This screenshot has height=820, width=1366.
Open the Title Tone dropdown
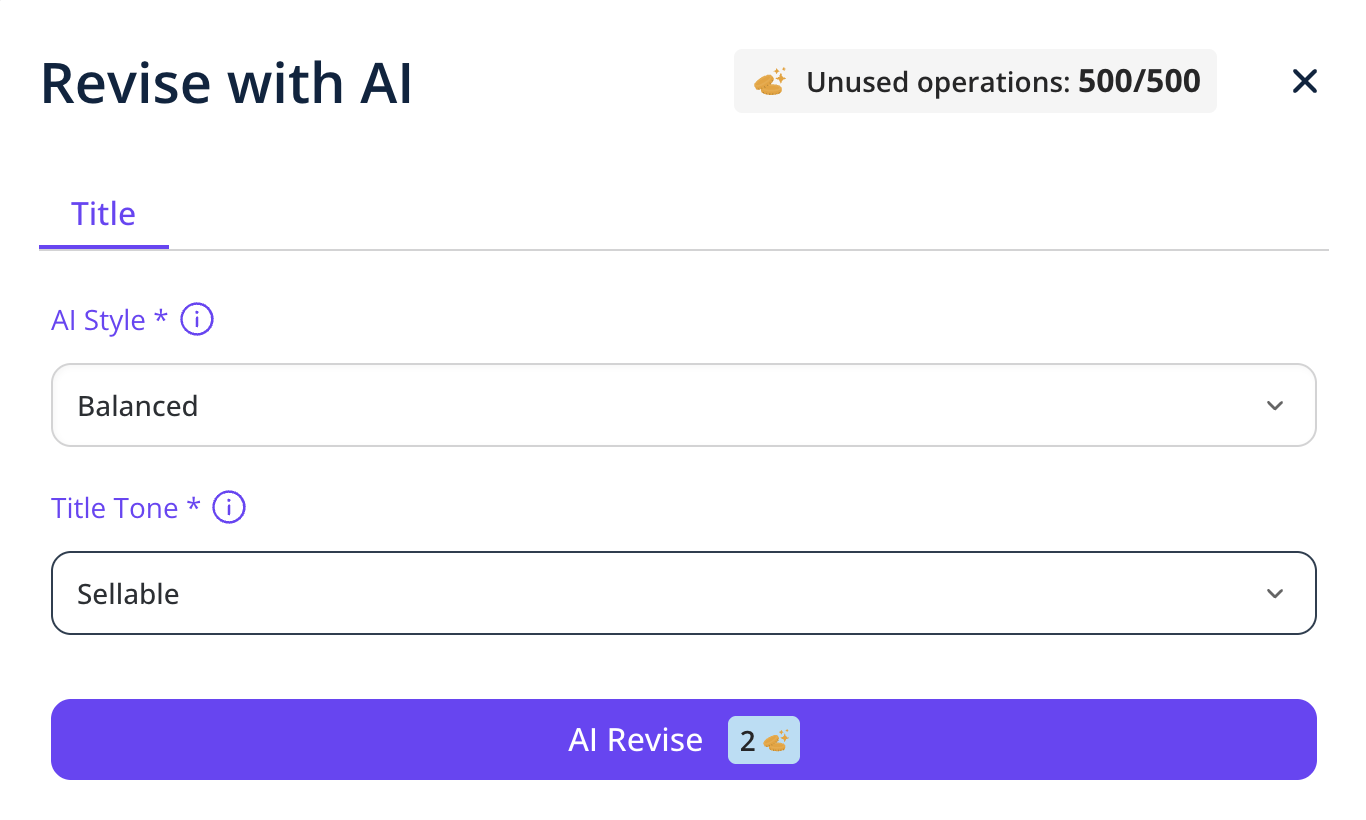683,594
